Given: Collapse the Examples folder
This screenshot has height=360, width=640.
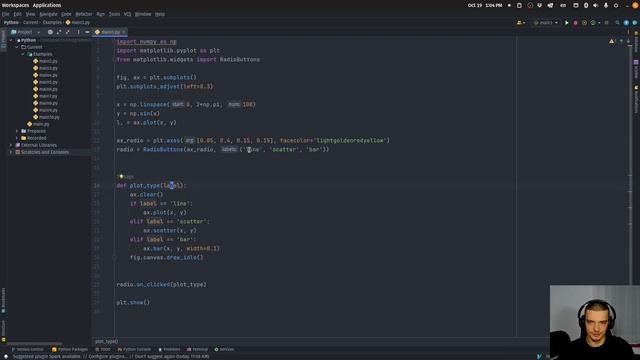Looking at the screenshot, I should pyautogui.click(x=23, y=54).
